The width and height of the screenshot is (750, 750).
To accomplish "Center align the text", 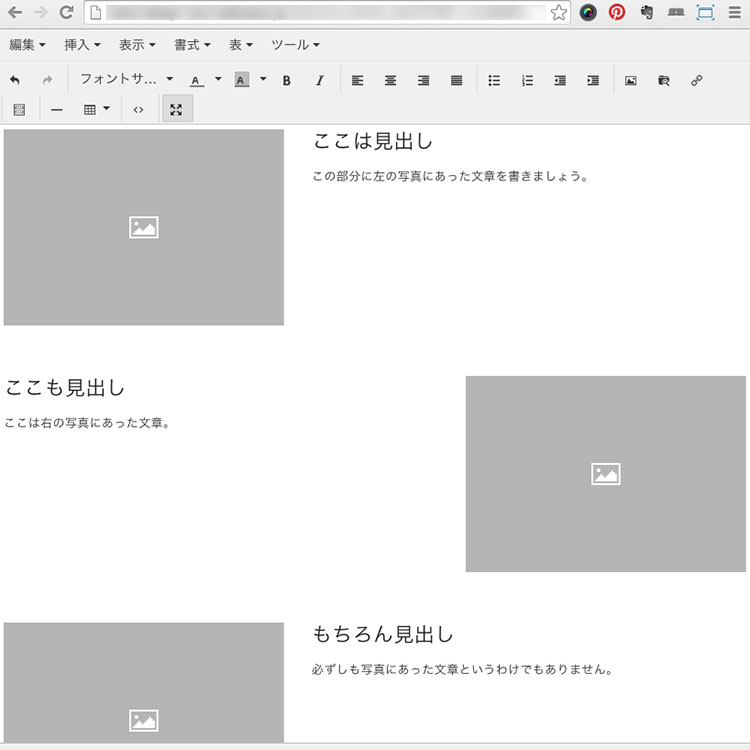I will pos(391,80).
